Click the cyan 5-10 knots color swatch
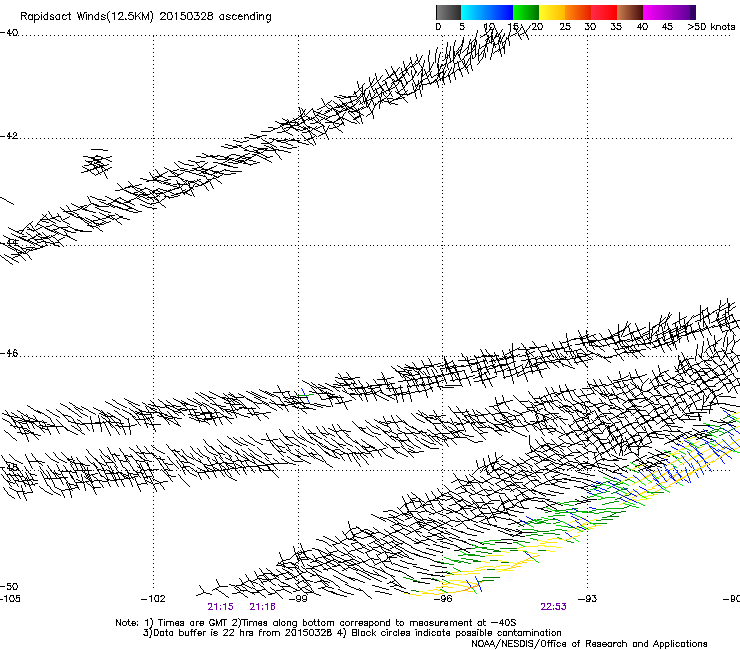740x650 pixels. pos(474,12)
